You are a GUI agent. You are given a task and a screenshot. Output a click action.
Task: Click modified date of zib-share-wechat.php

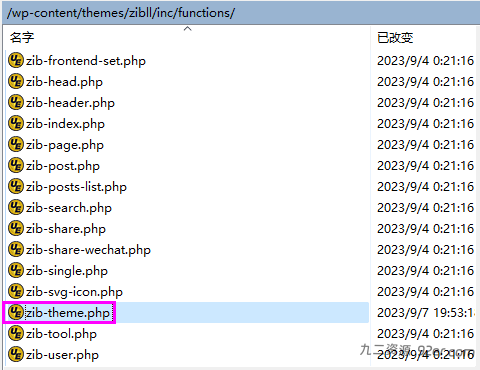coord(425,250)
